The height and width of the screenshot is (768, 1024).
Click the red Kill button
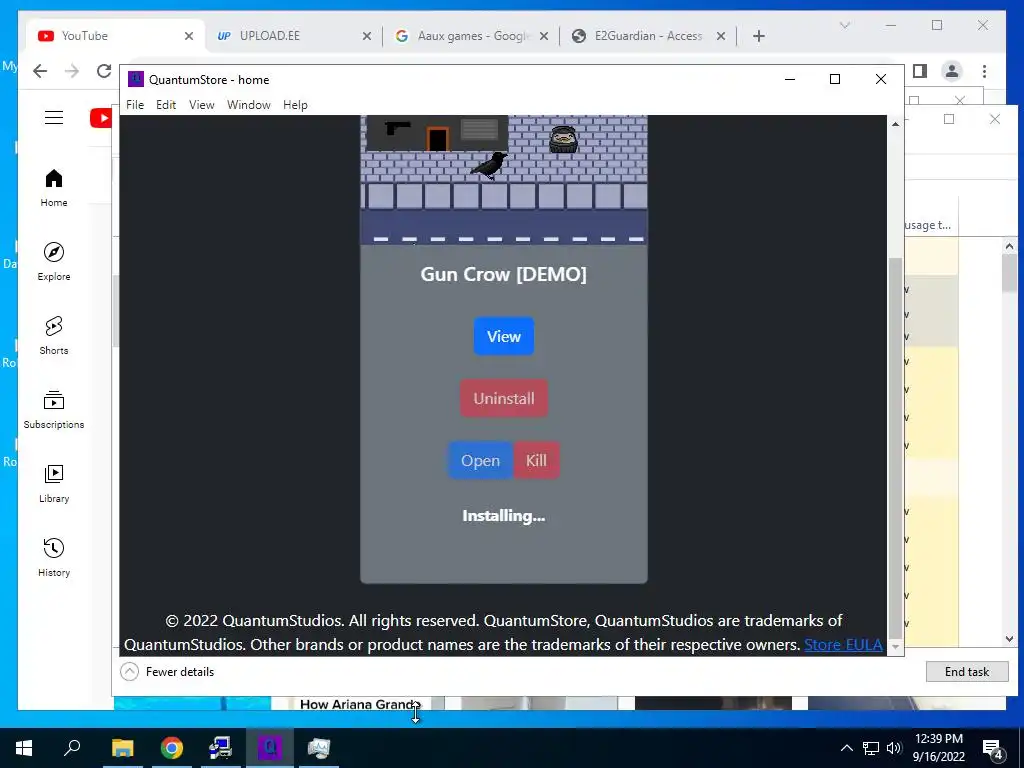click(x=536, y=460)
